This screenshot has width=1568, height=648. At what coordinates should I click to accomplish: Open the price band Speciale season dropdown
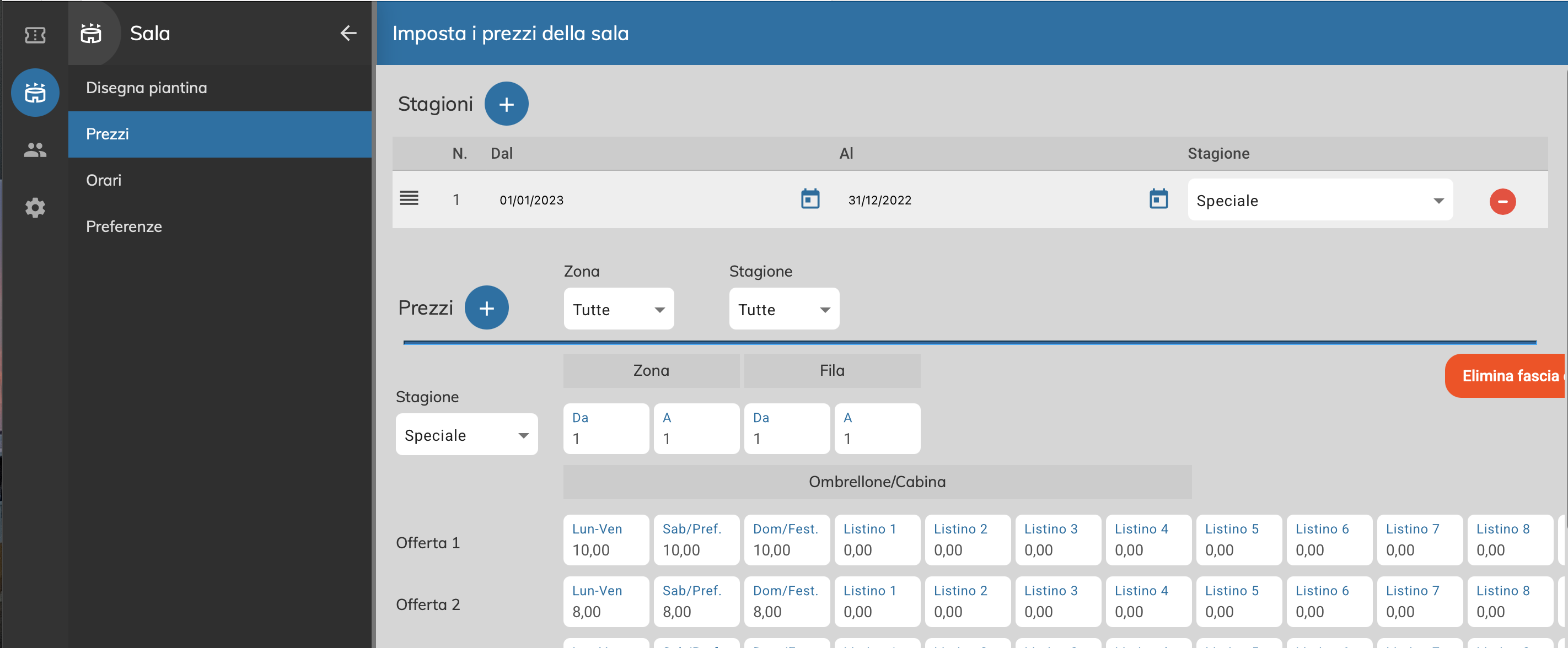[466, 435]
